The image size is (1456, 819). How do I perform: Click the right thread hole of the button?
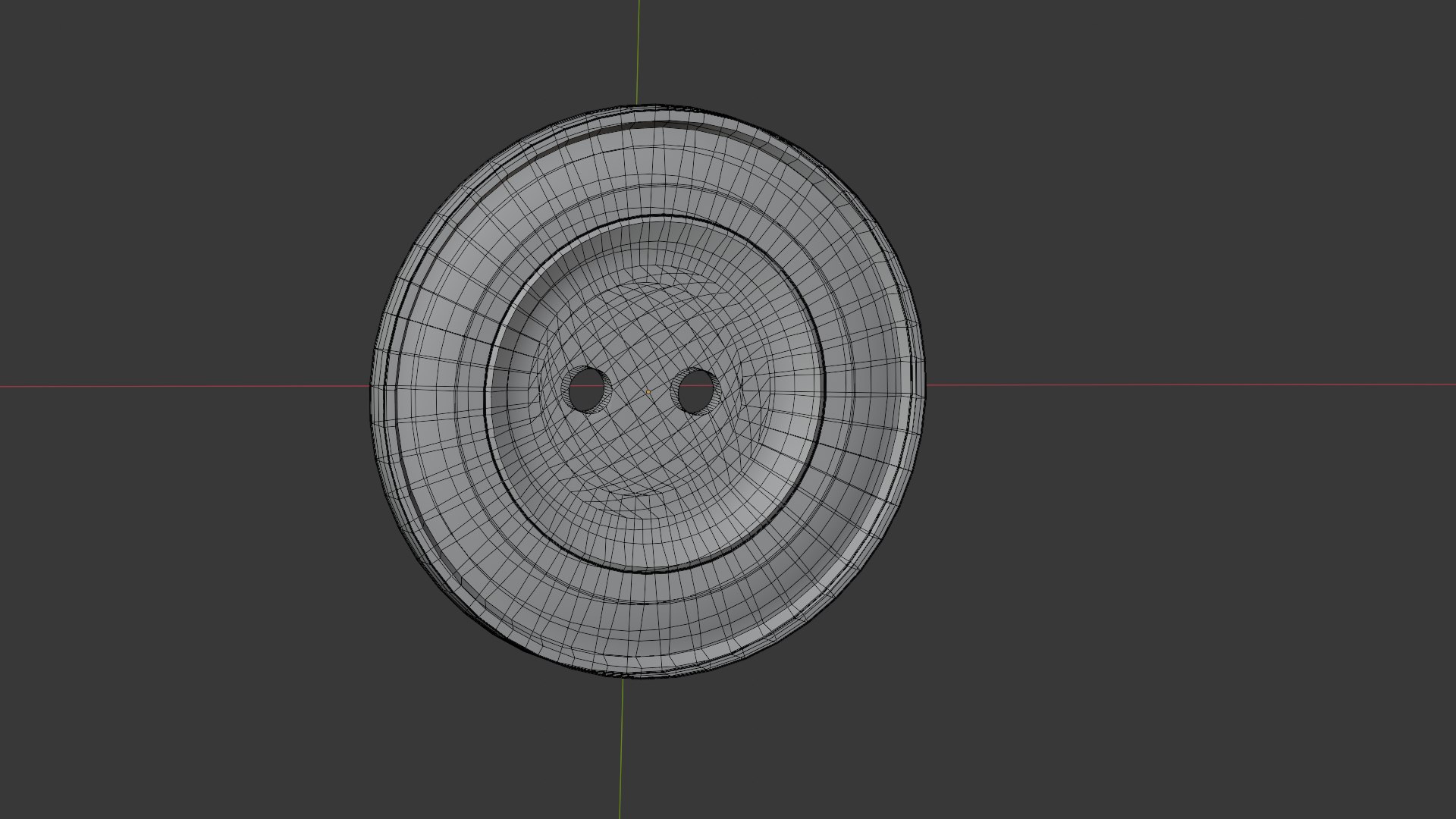coord(695,391)
